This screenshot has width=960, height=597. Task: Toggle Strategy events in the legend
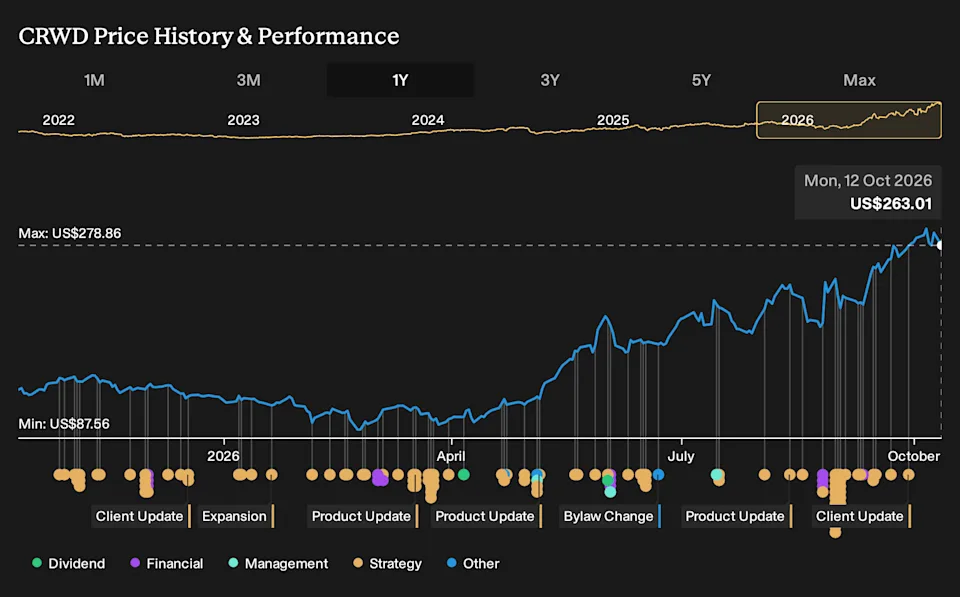(388, 563)
